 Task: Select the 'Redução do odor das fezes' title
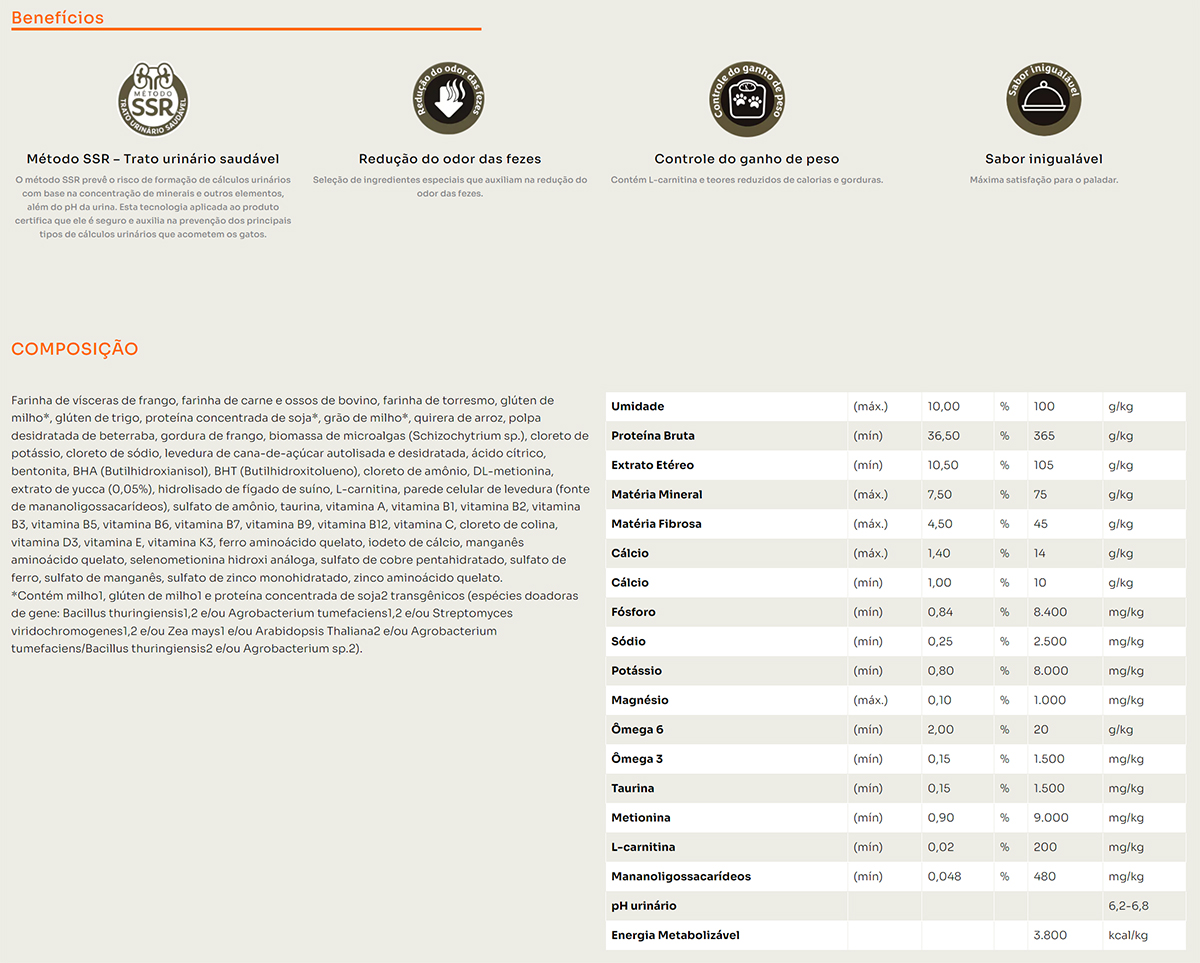(x=449, y=159)
